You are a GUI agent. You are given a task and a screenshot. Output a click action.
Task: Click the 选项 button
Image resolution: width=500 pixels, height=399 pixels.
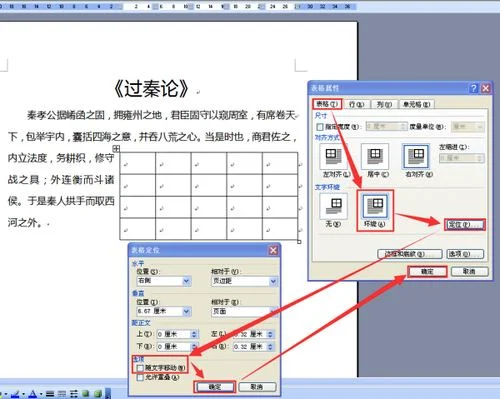coord(465,254)
